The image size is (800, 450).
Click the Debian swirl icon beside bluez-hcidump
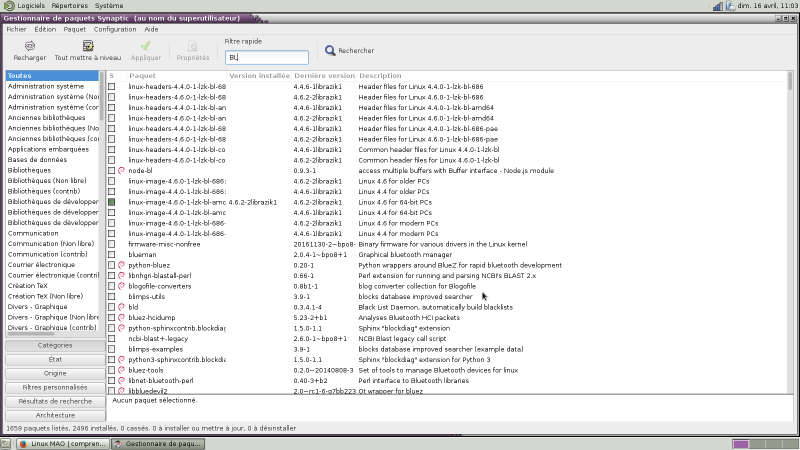tap(121, 317)
